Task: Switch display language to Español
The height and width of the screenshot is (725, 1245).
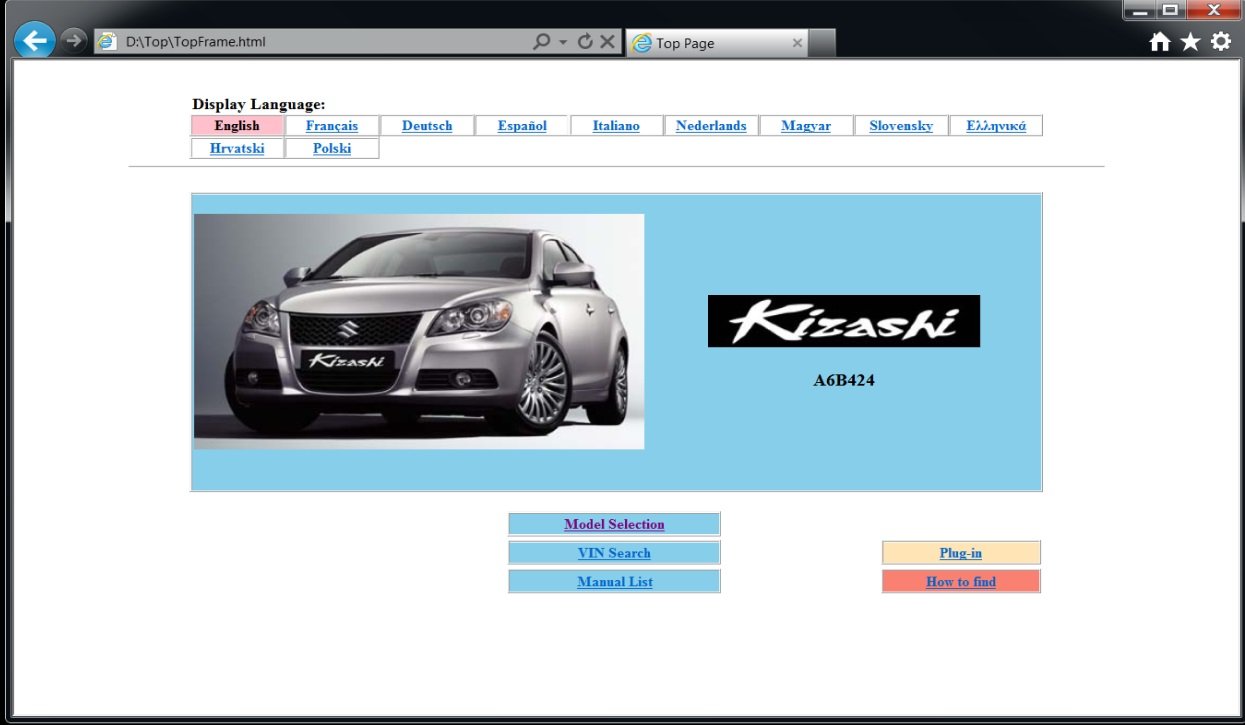Action: point(522,126)
